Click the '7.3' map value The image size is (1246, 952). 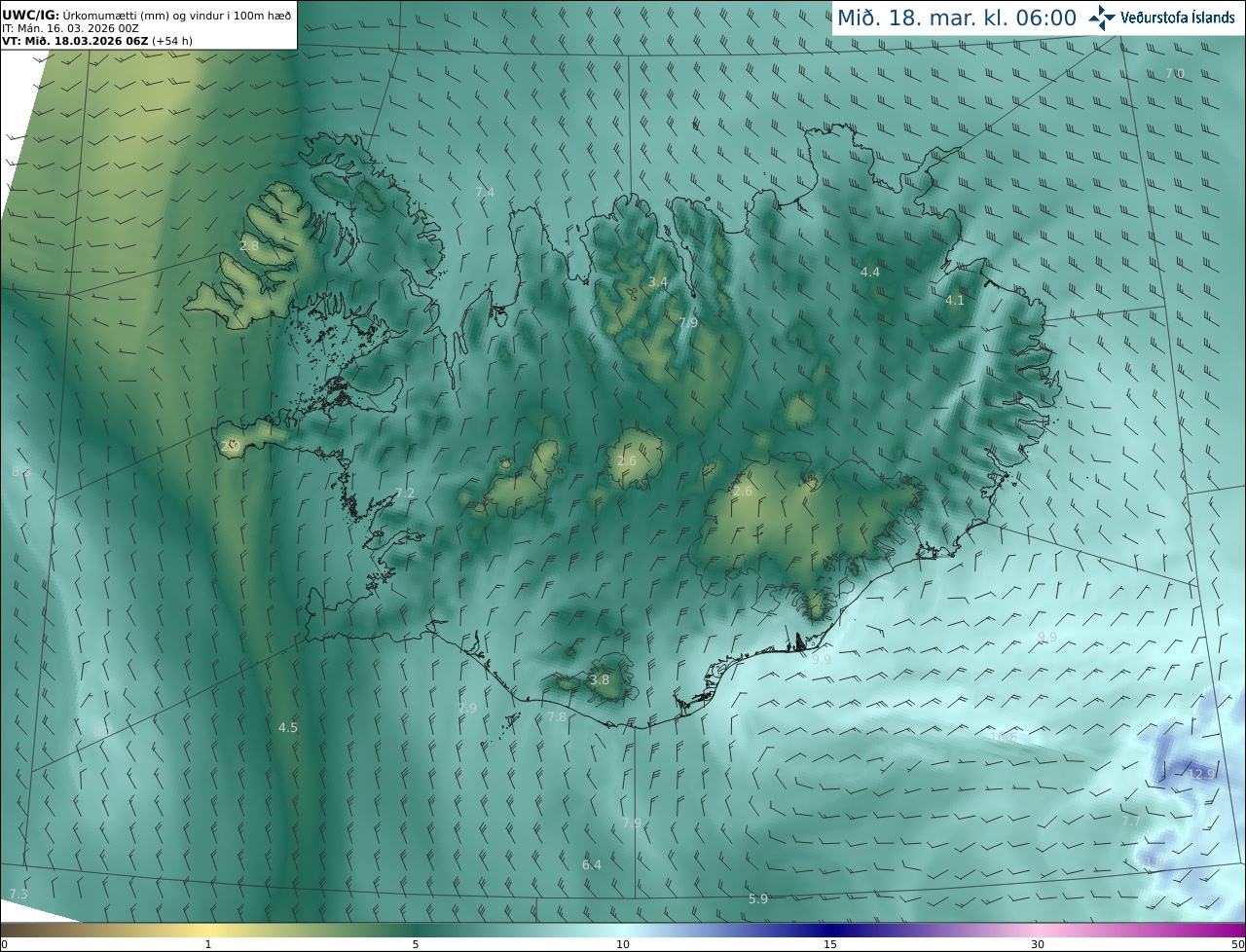click(18, 895)
